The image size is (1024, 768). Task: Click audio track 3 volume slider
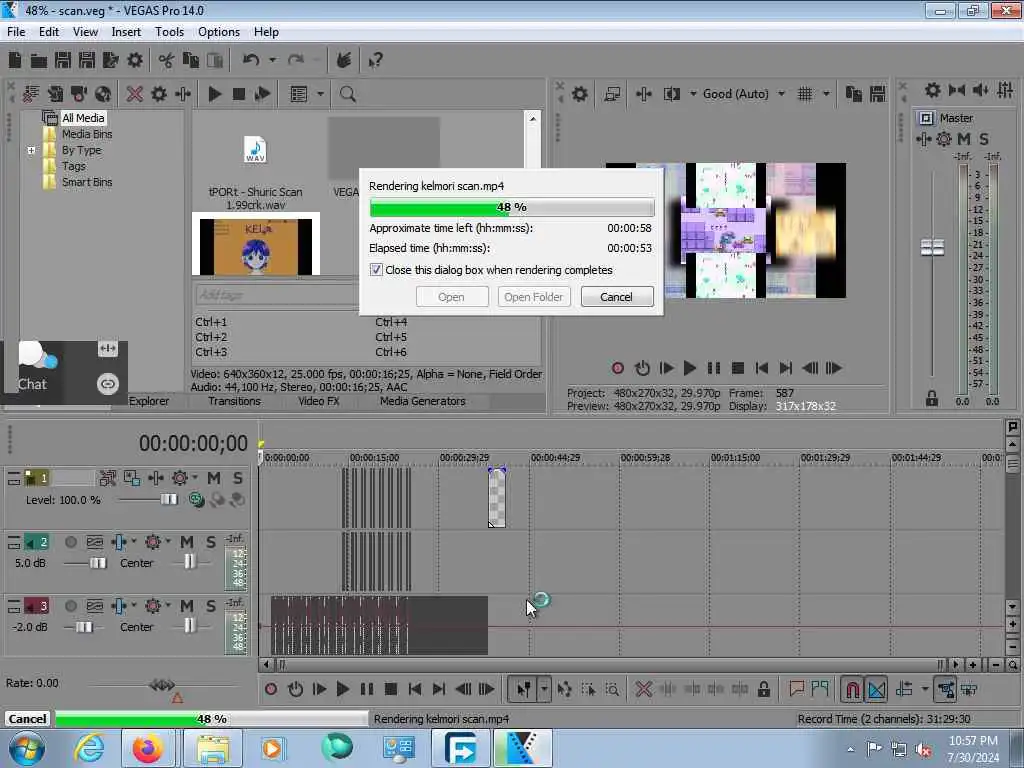pyautogui.click(x=84, y=627)
